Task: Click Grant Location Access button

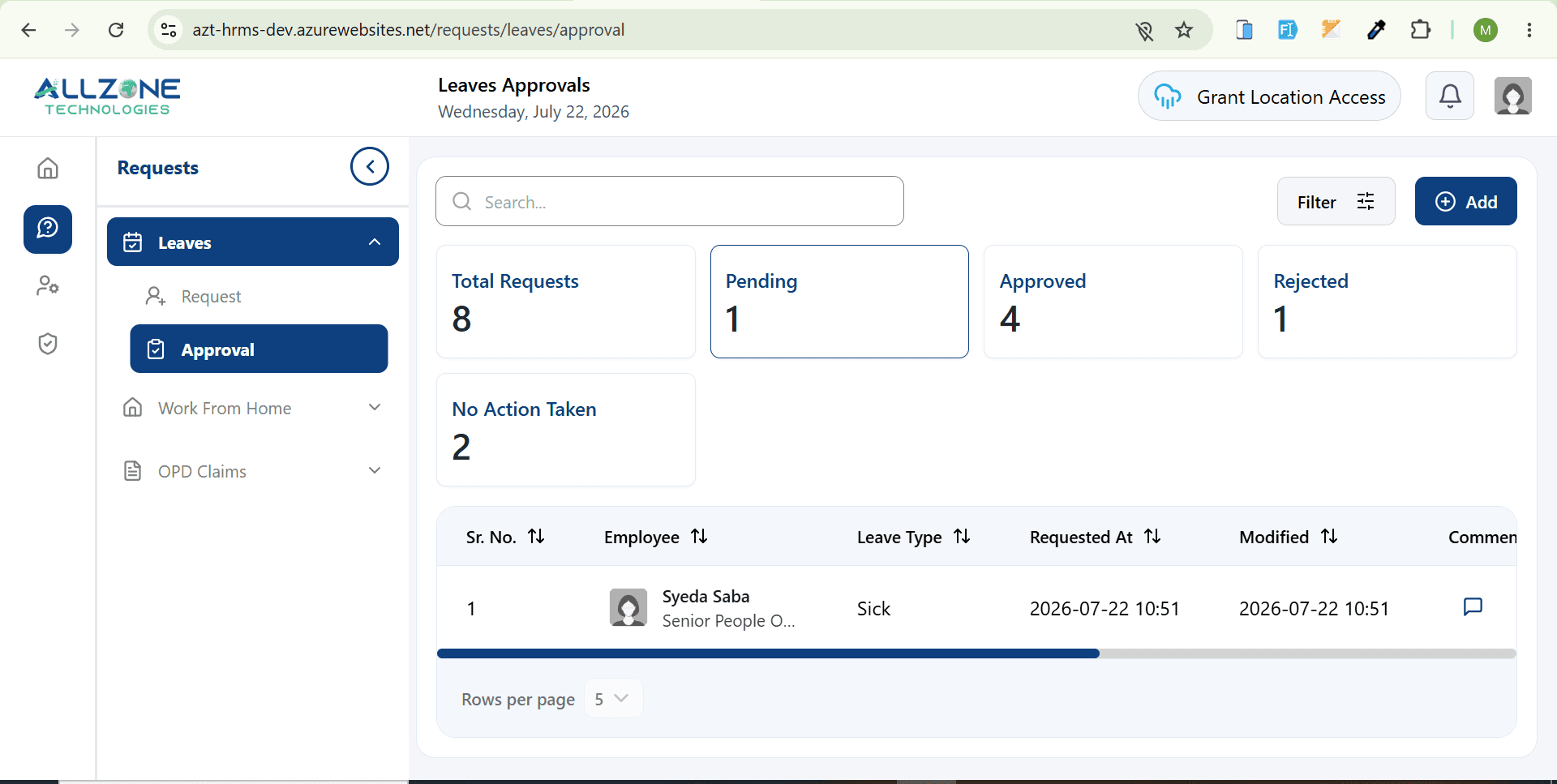Action: pyautogui.click(x=1269, y=96)
